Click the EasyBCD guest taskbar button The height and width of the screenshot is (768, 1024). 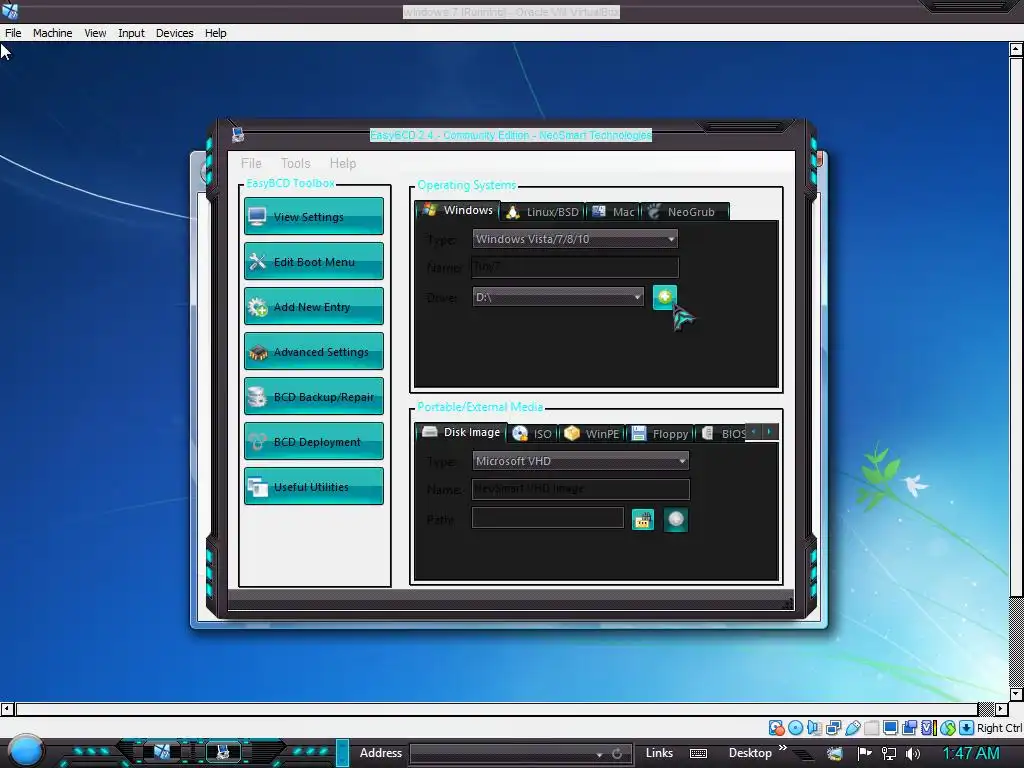223,752
